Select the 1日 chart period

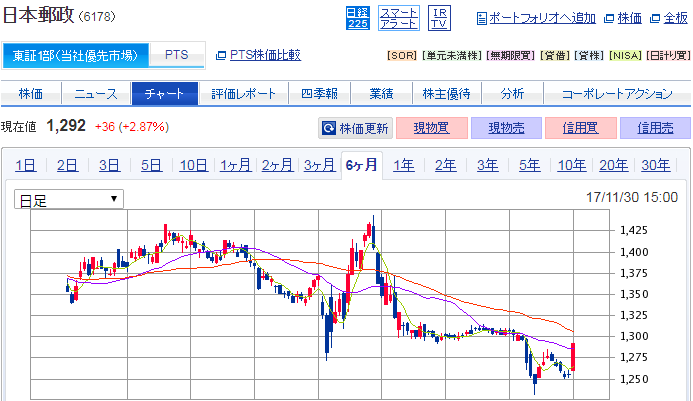click(25, 166)
